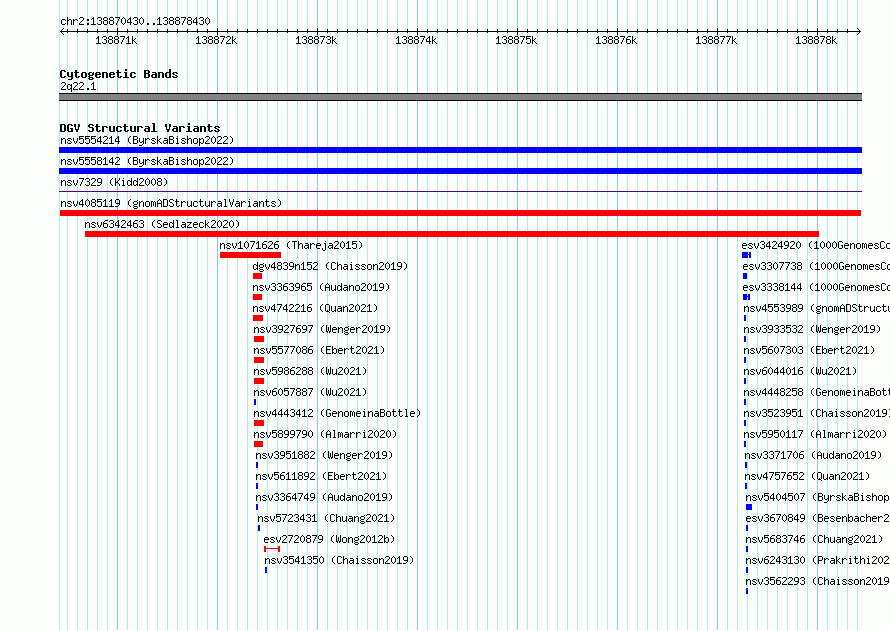890x630 pixels.
Task: Click the ruler's right arrow end
Action: tap(859, 31)
